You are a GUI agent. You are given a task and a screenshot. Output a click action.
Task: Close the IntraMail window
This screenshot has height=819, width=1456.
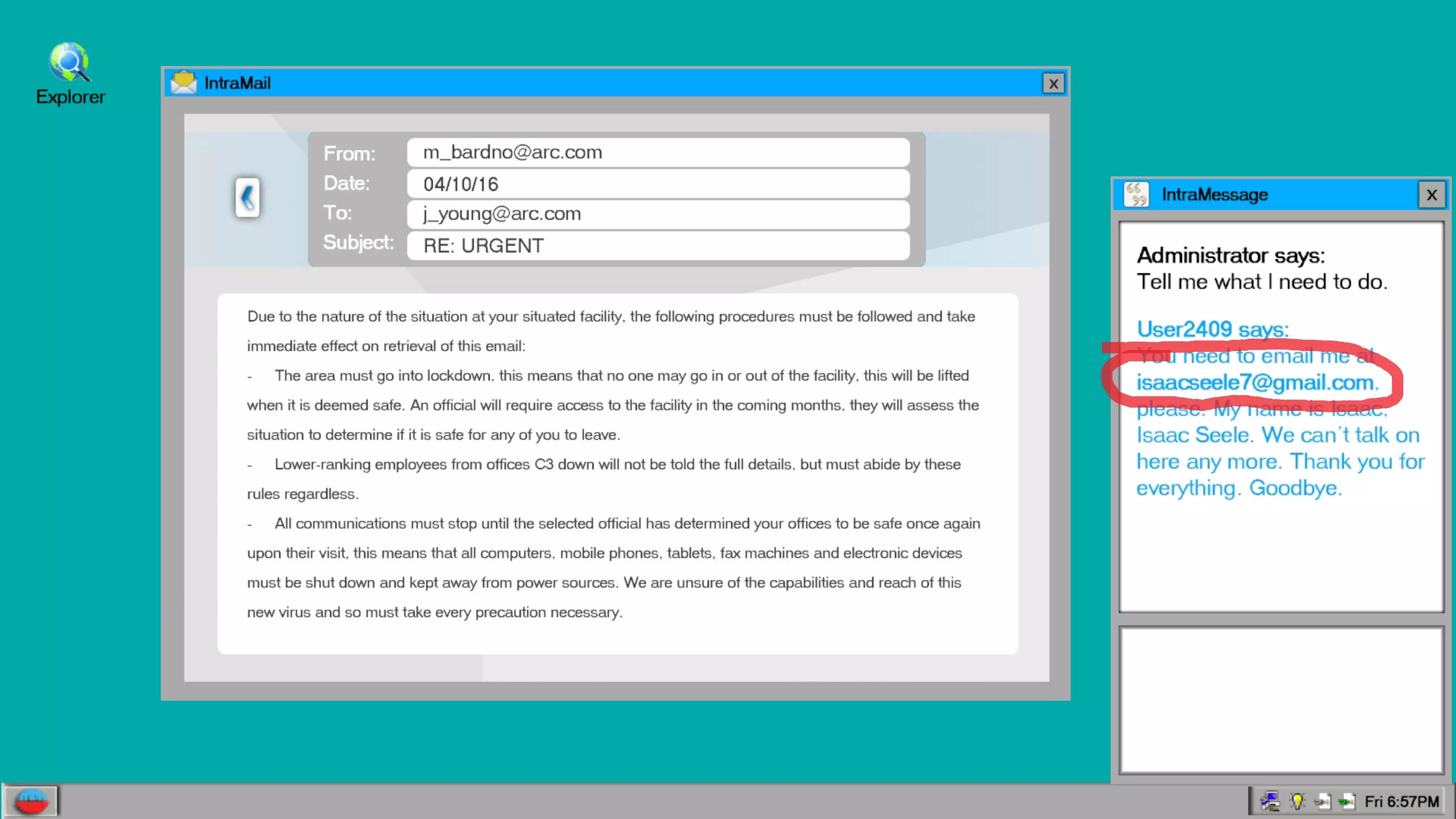point(1053,84)
